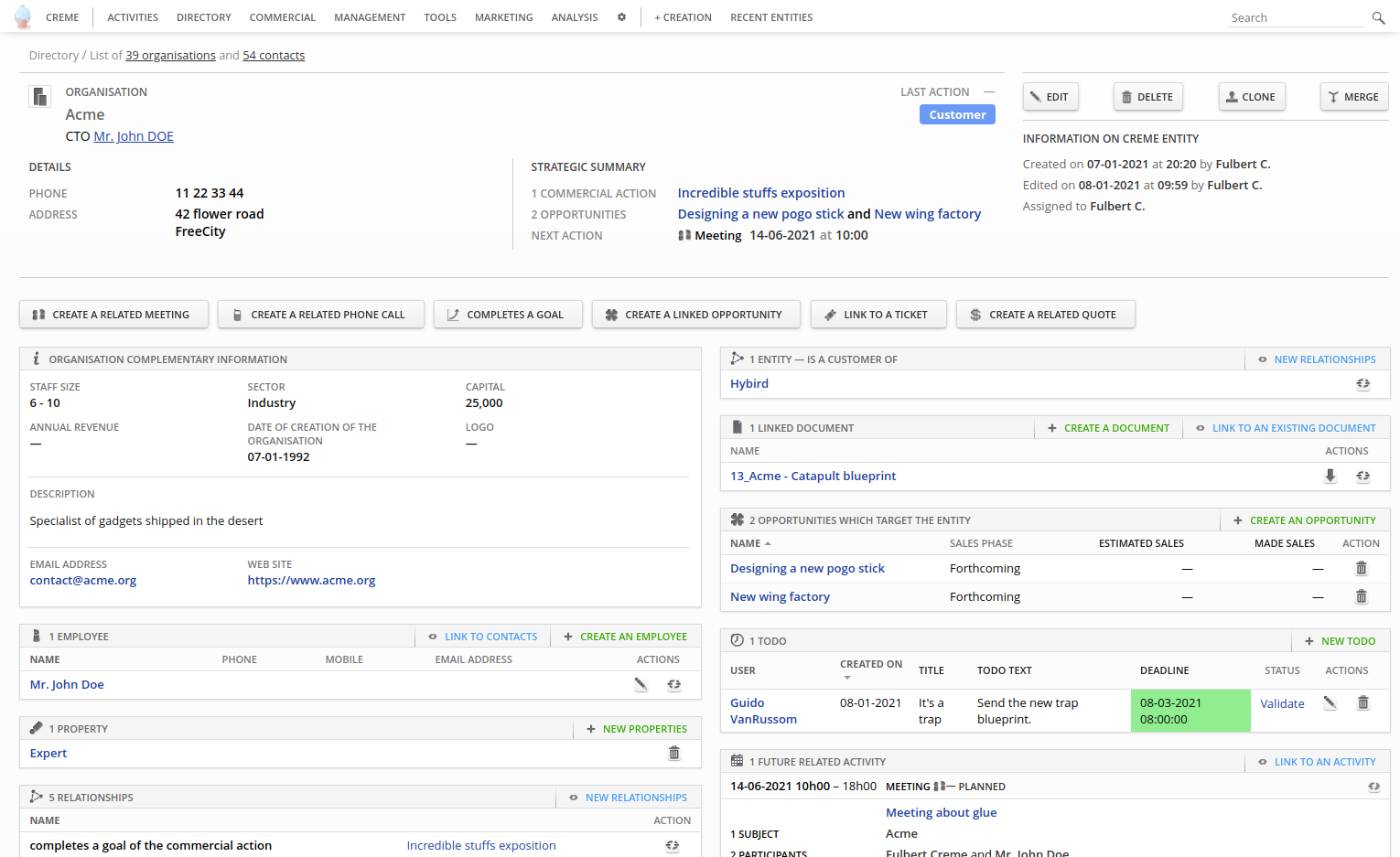
Task: Validate the todo status
Action: click(x=1282, y=703)
